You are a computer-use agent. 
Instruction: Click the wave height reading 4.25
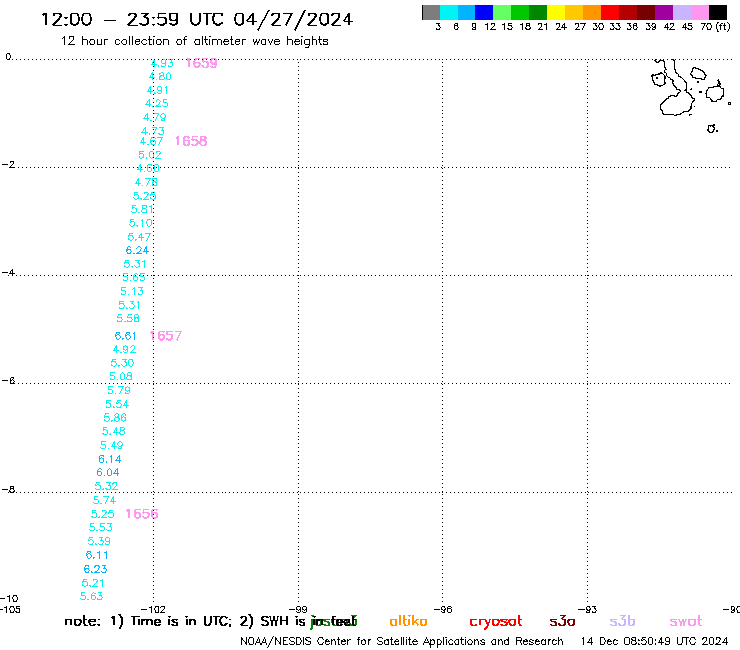coord(156,103)
